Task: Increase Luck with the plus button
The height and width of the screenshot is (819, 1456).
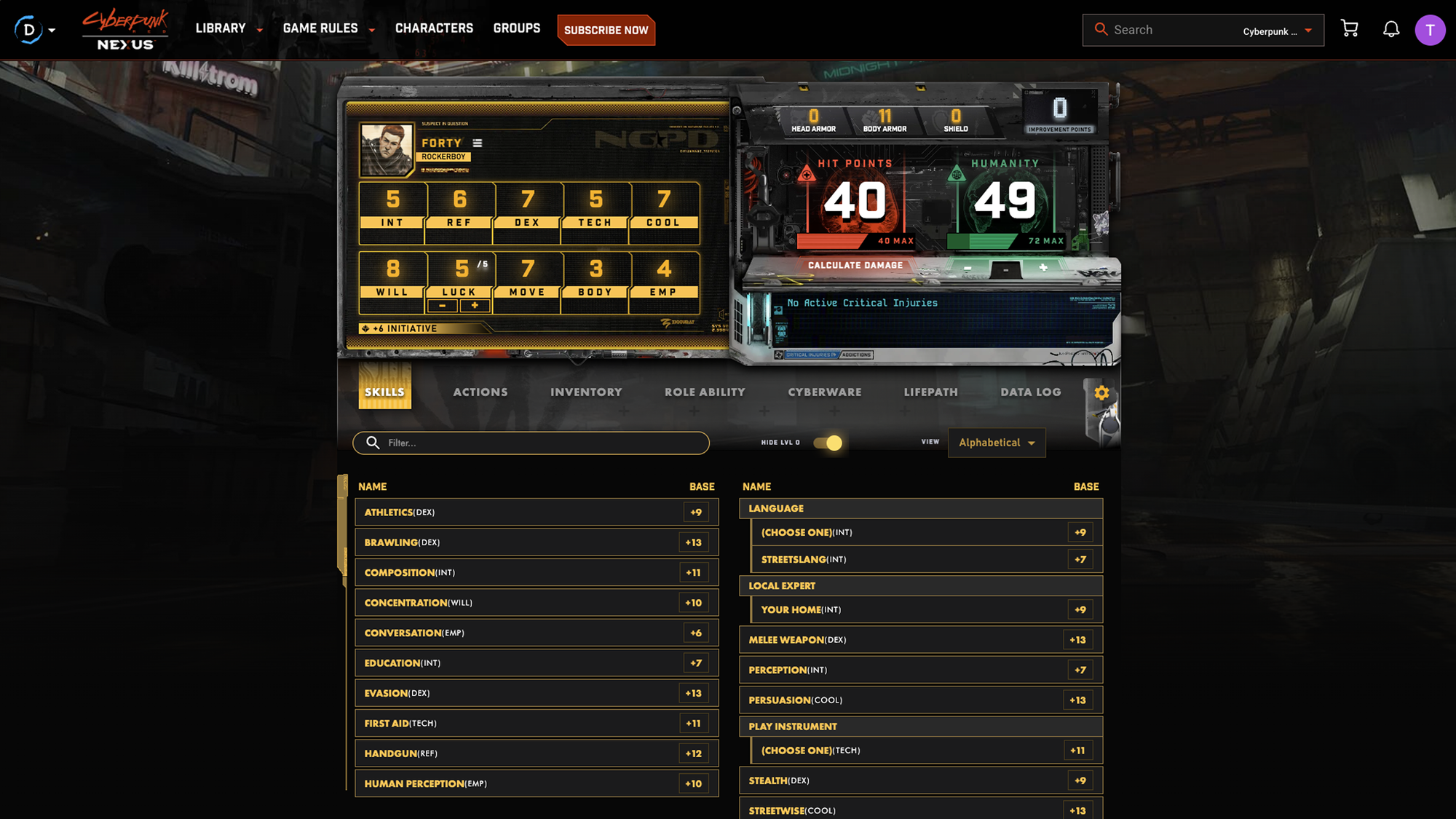Action: pos(475,306)
